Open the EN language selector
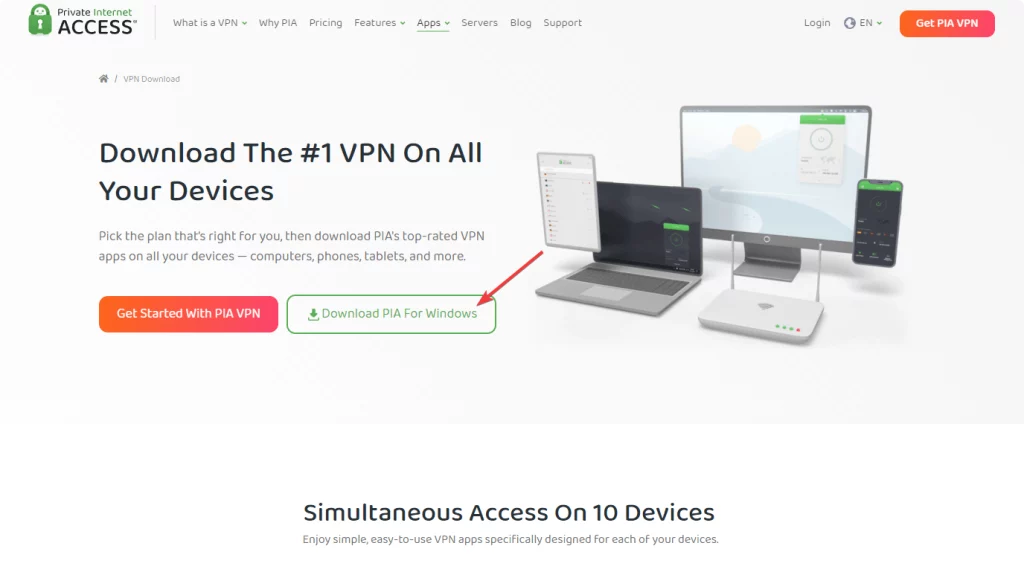 [x=863, y=23]
